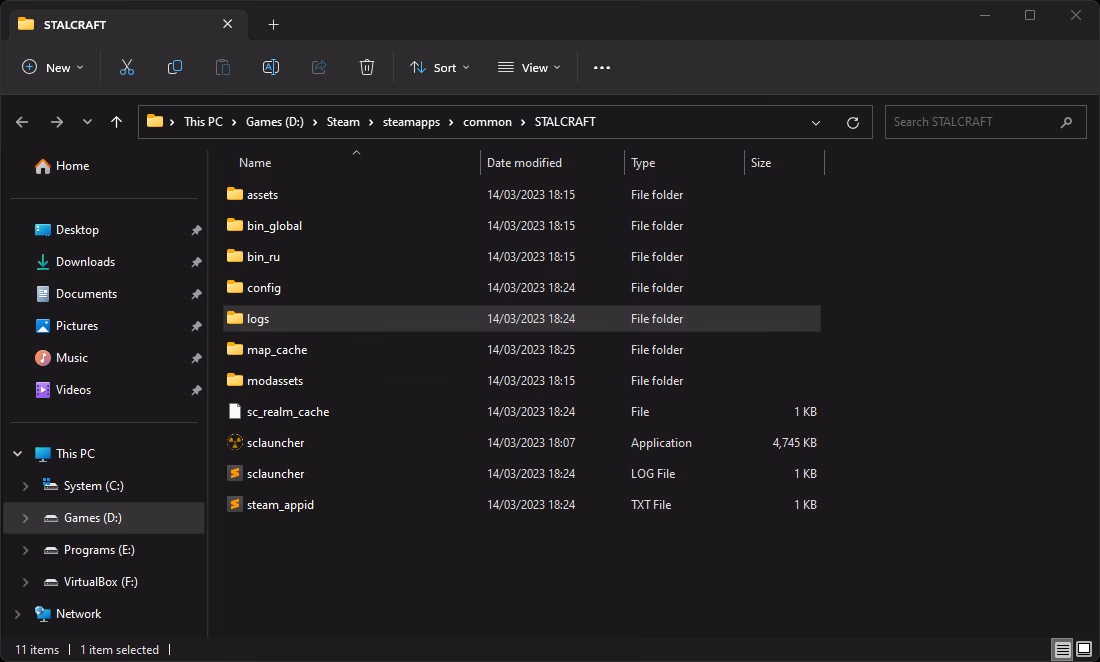Navigate to Steam in breadcrumb path
The width and height of the screenshot is (1100, 662).
tap(343, 122)
